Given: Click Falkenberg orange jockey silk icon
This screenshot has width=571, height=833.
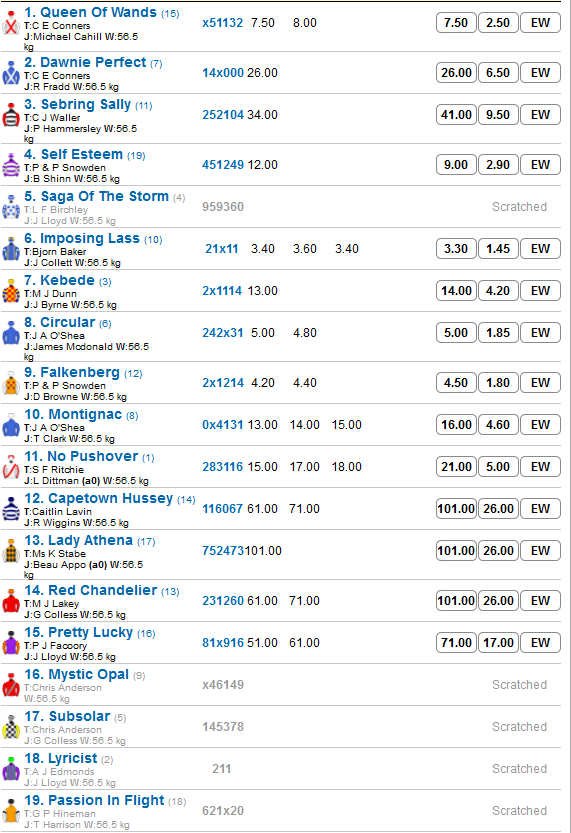Looking at the screenshot, I should 11,382.
